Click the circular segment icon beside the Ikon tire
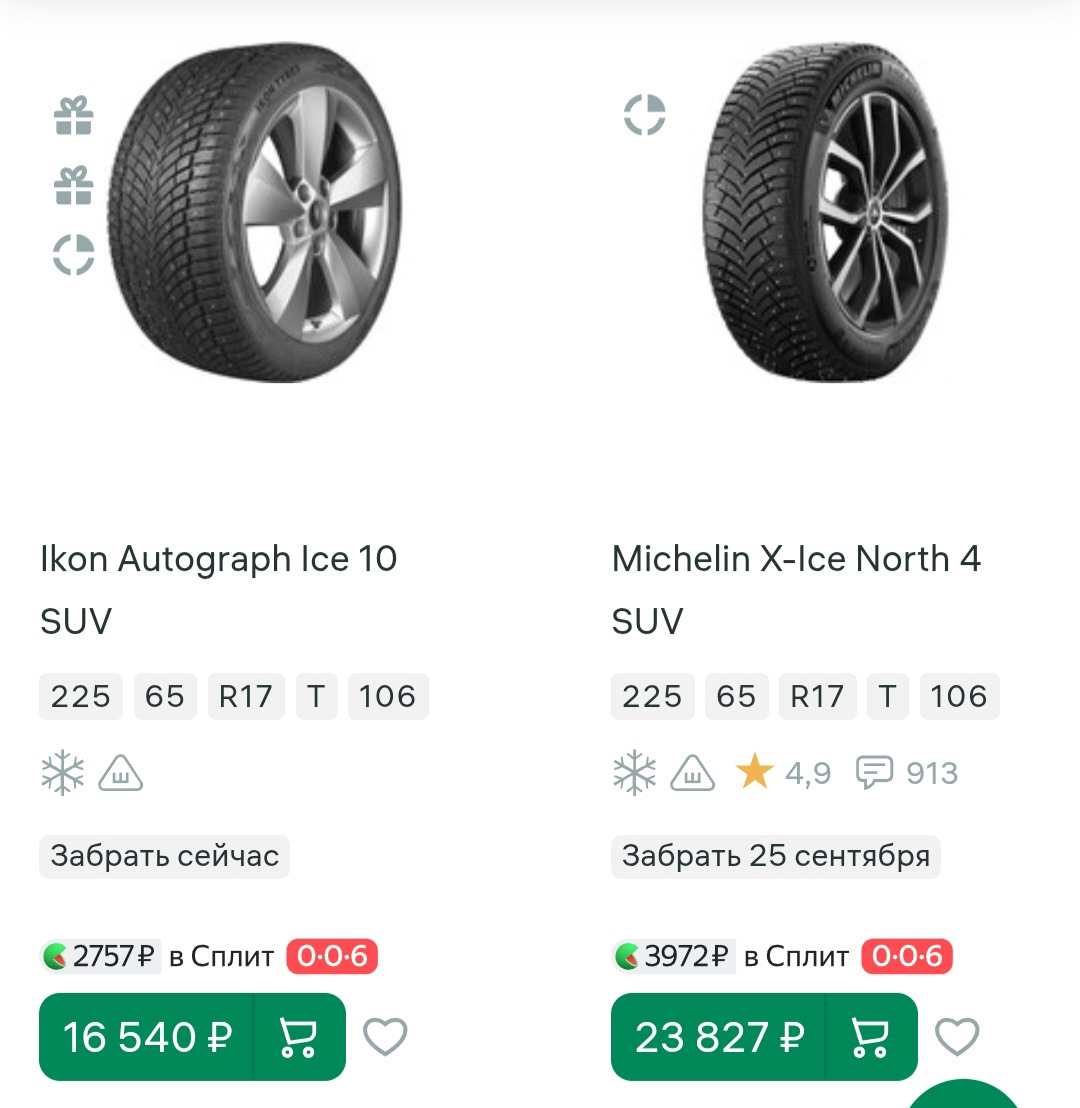This screenshot has height=1108, width=1080. (x=73, y=255)
